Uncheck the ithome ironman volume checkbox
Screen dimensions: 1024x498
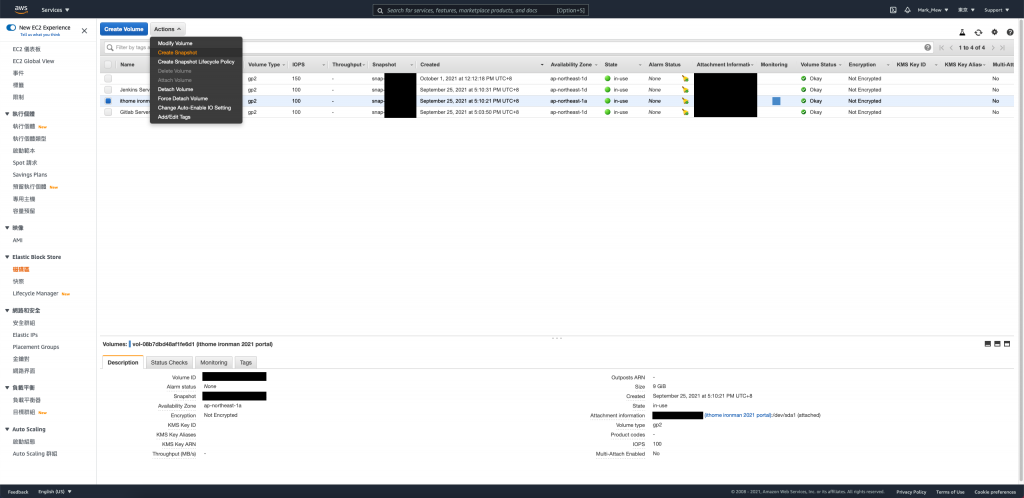click(108, 101)
